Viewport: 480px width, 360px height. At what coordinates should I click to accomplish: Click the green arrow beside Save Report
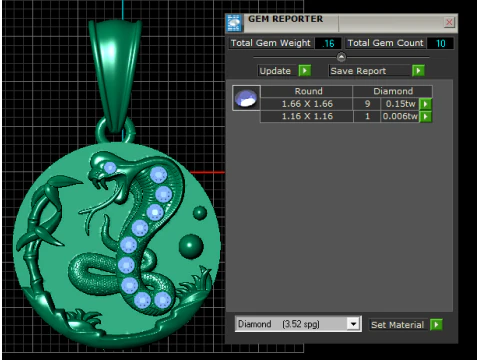418,71
